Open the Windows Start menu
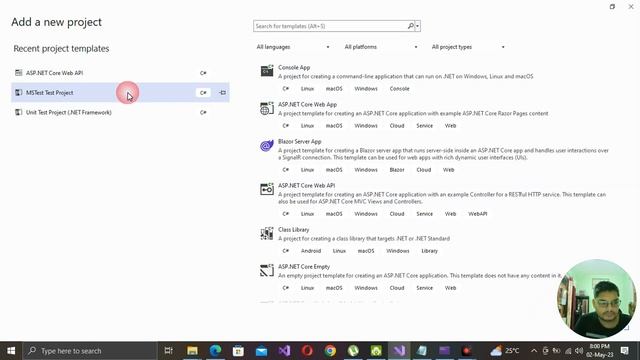Screen dimensions: 640x360 [x=11, y=351]
